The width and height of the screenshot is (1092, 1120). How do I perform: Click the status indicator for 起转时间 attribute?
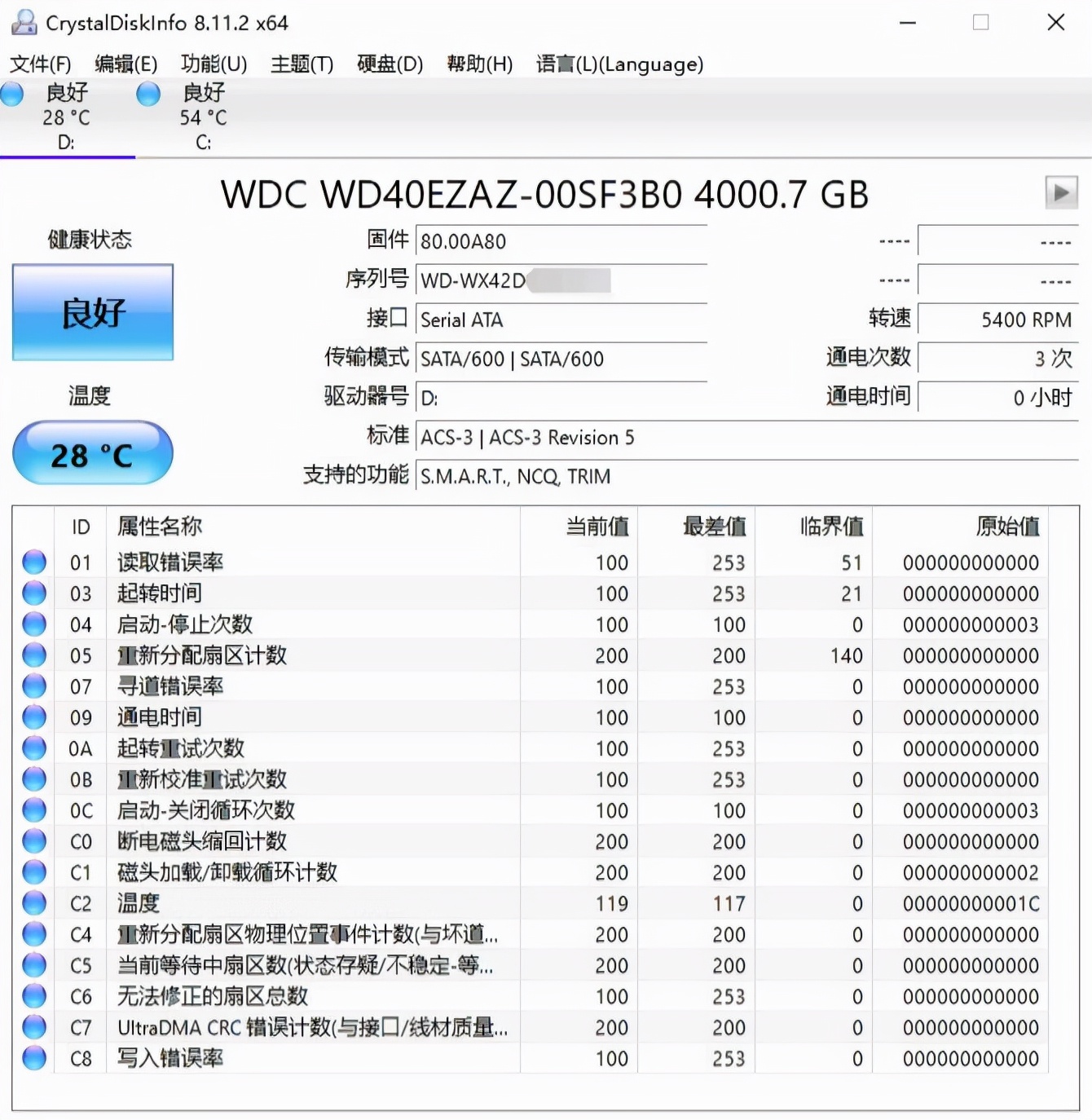coord(34,593)
